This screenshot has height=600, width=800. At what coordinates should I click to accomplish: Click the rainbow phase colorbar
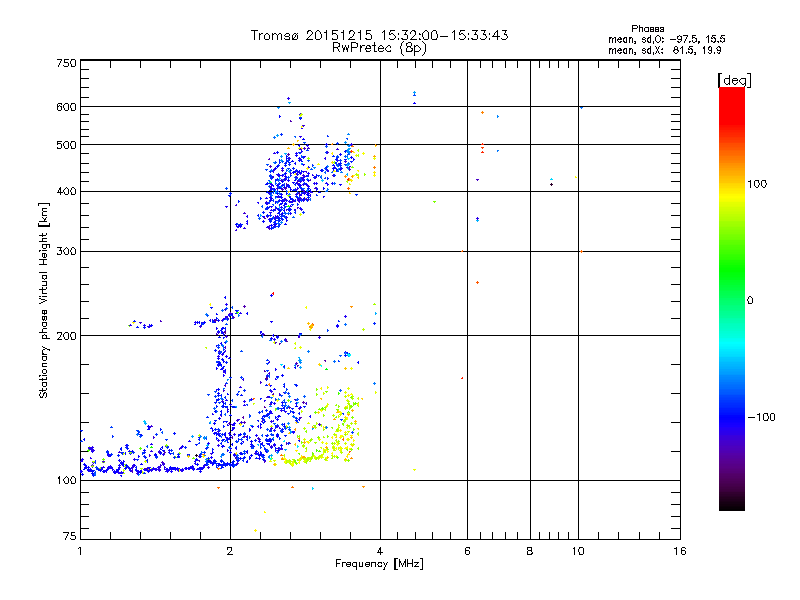point(732,298)
